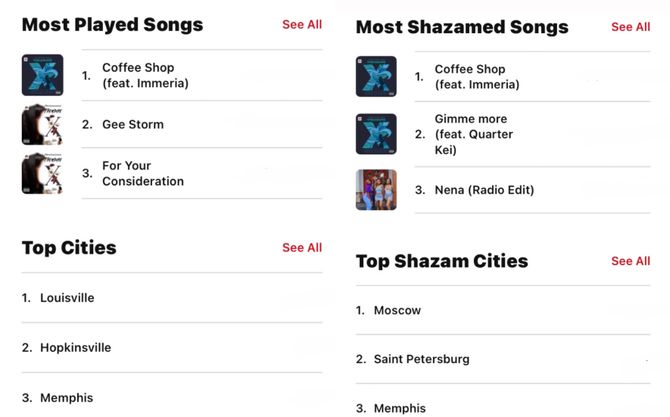
Task: Select the For Your Consideration album cover
Action: [x=42, y=173]
